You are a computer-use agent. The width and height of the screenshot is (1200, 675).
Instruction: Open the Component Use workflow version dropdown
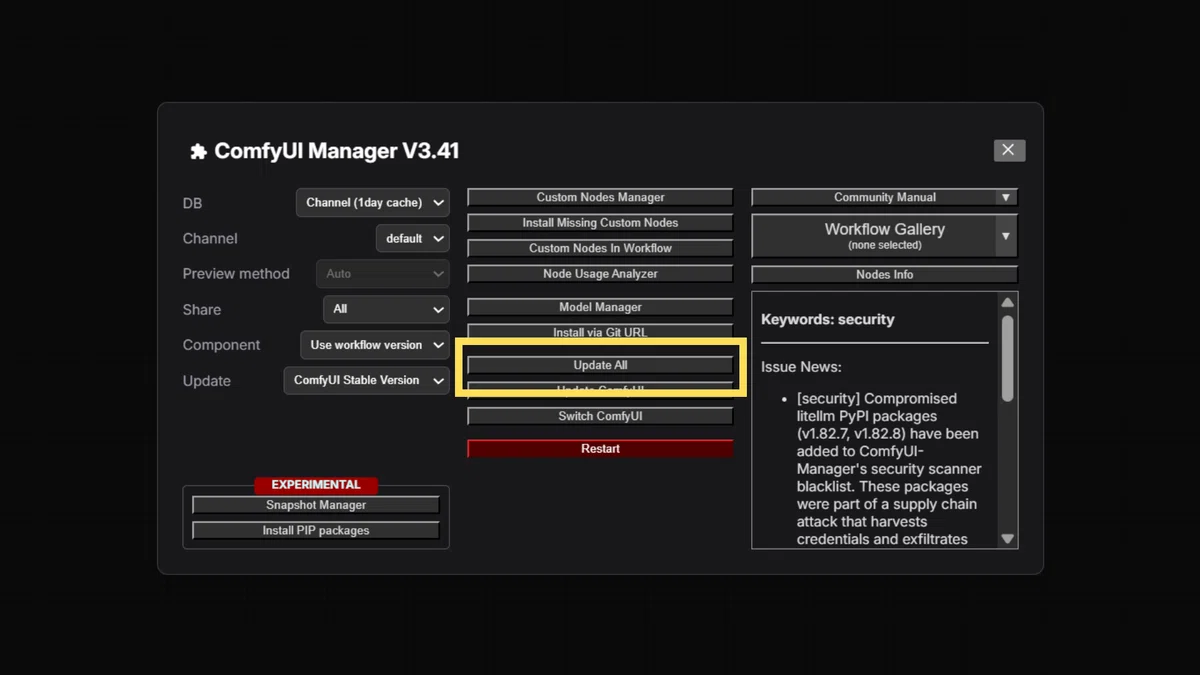pos(374,345)
